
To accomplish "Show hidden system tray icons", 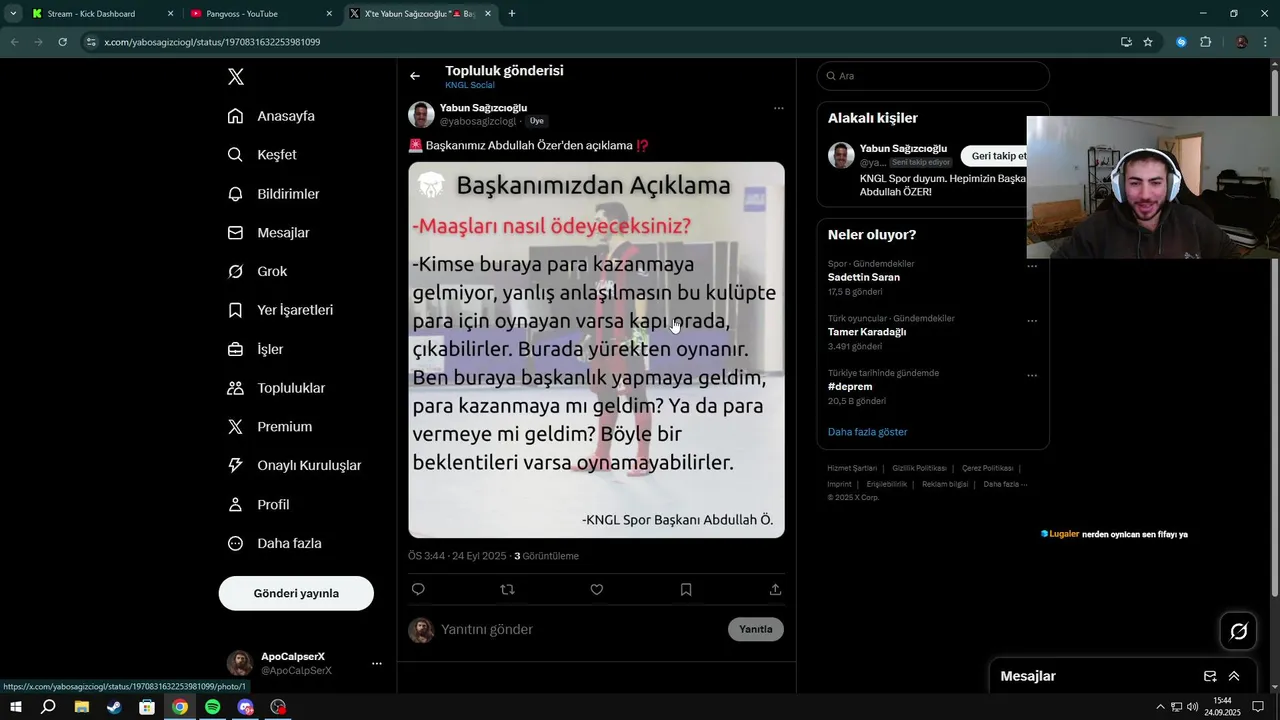I will pyautogui.click(x=1160, y=707).
